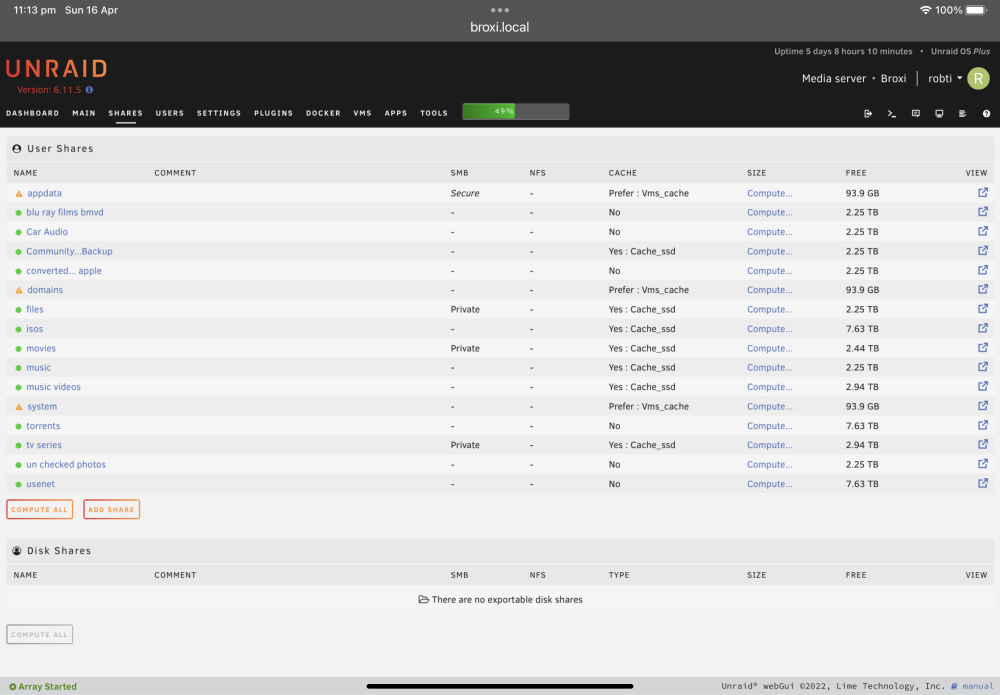Open the terminal icon in header
Viewport: 1000px width, 695px height.
click(892, 113)
